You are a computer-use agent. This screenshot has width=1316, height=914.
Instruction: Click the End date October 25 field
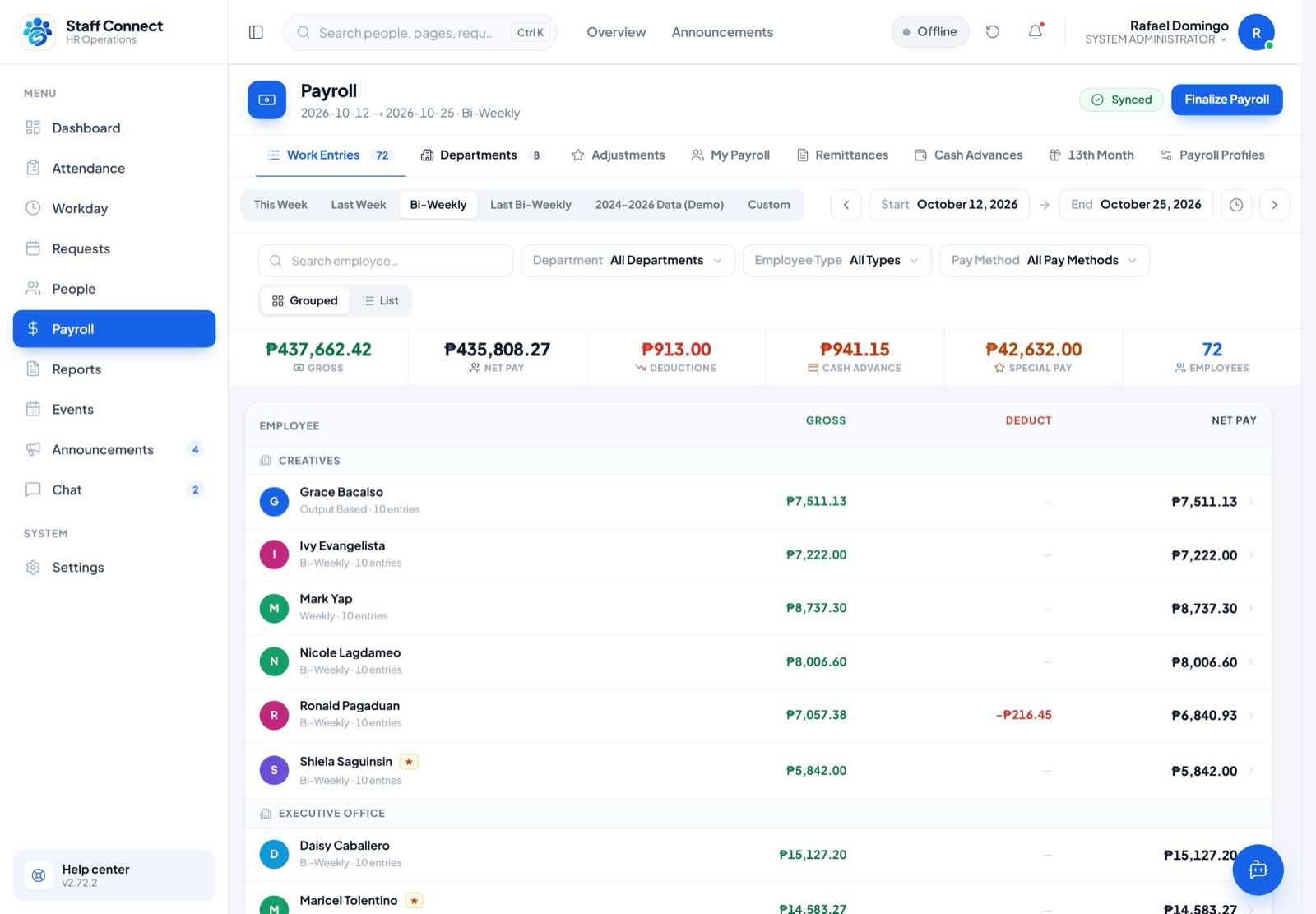1136,205
